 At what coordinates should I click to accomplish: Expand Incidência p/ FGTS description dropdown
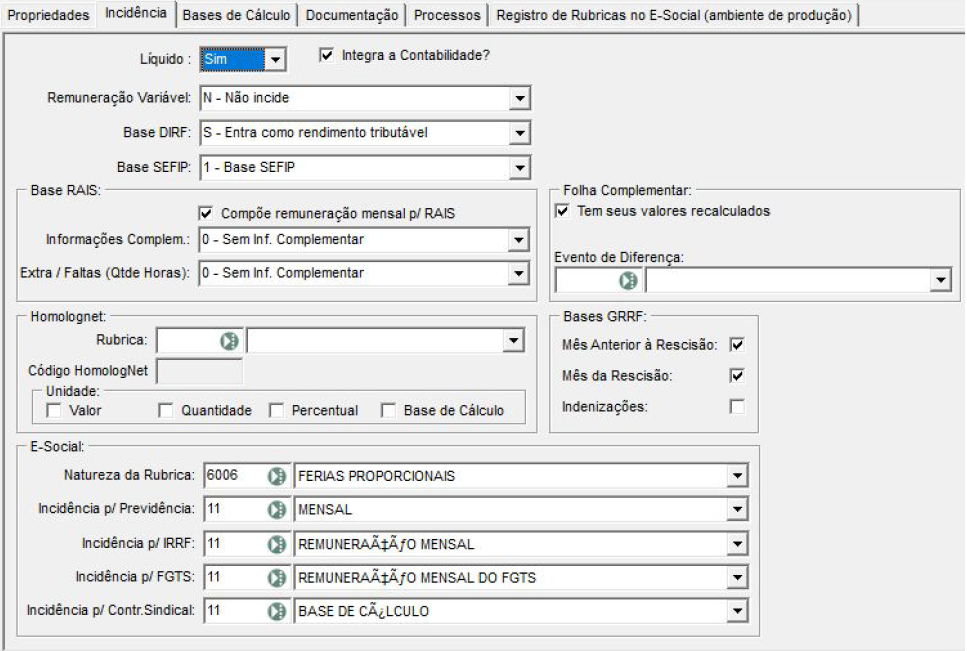tap(737, 578)
